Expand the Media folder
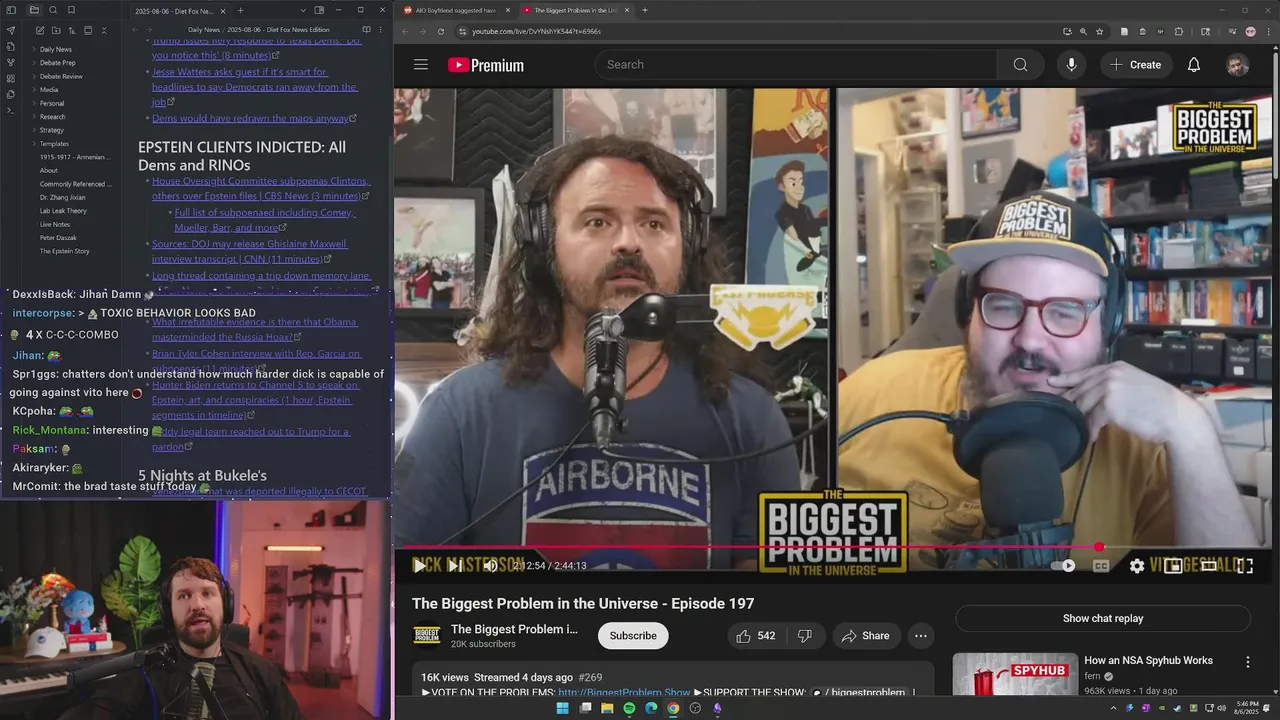This screenshot has width=1280, height=720. pyautogui.click(x=49, y=90)
